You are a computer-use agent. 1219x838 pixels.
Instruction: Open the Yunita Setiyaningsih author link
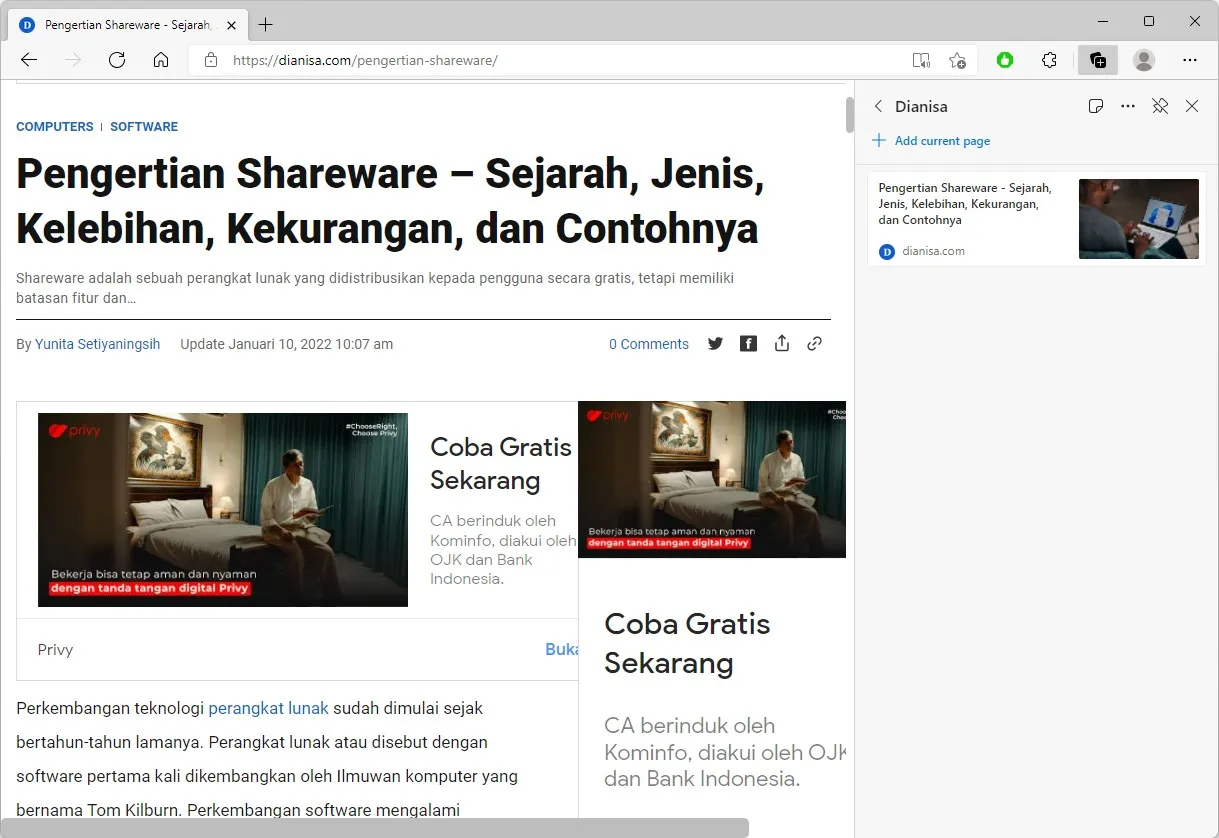pyautogui.click(x=97, y=344)
